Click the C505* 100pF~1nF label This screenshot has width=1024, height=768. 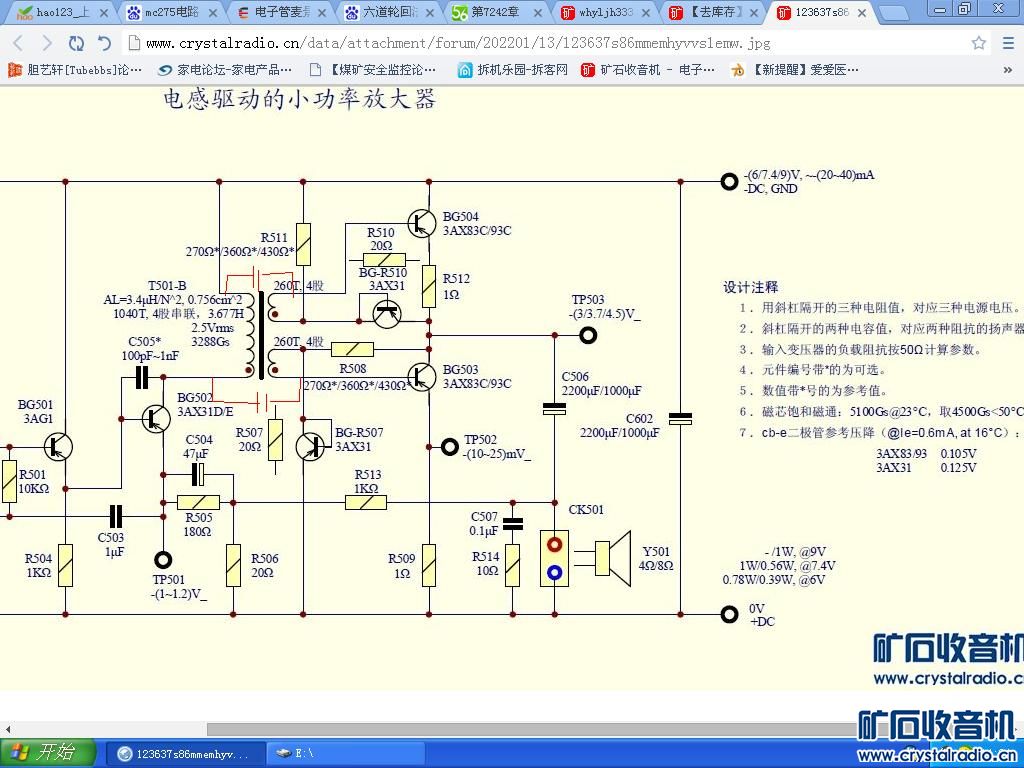pyautogui.click(x=150, y=349)
